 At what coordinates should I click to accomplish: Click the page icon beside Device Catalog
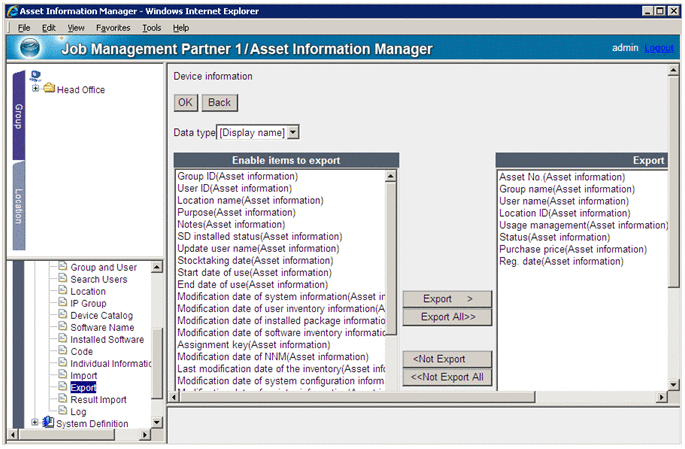coord(63,314)
